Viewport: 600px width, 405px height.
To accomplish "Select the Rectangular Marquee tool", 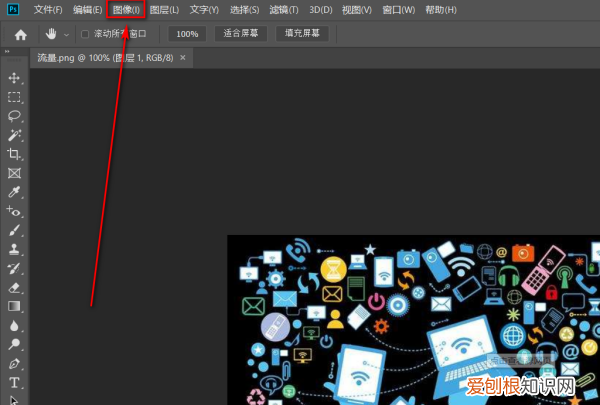I will pos(14,97).
